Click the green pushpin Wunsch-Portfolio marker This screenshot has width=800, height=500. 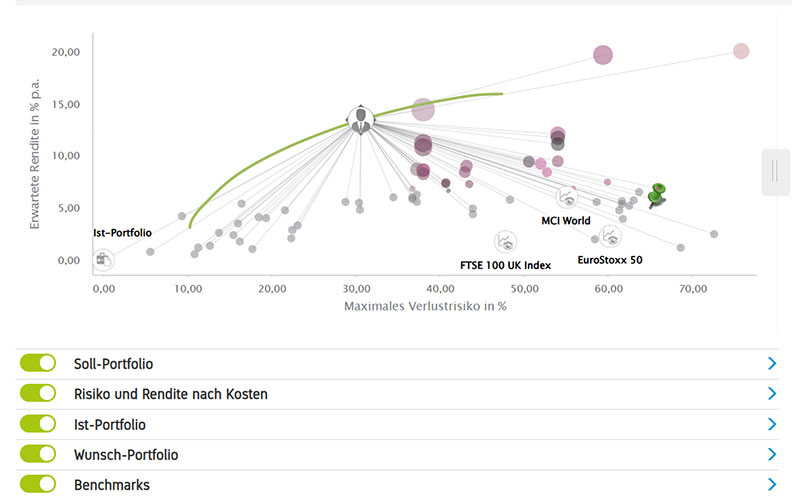point(656,193)
